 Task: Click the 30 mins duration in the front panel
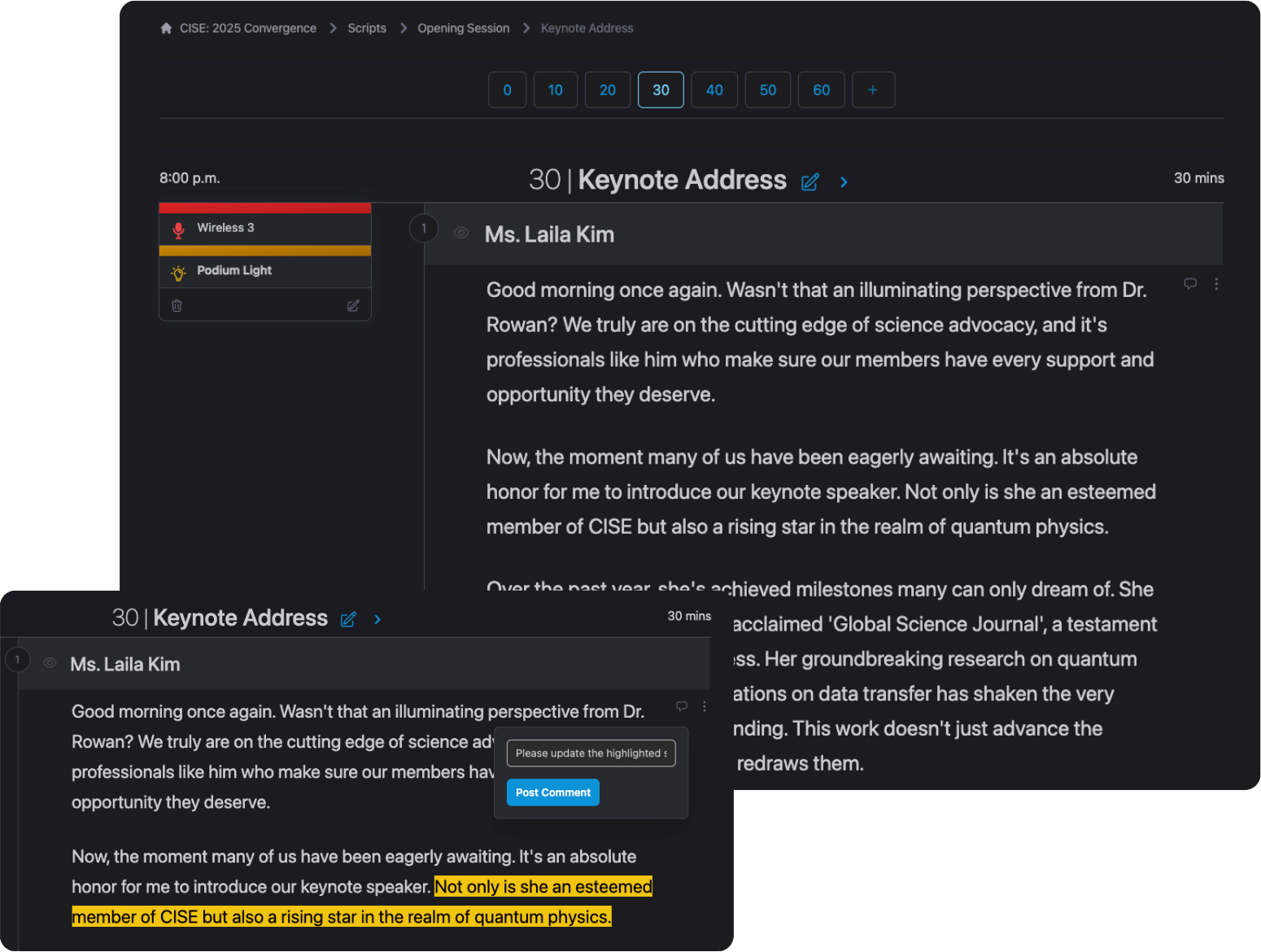(689, 616)
